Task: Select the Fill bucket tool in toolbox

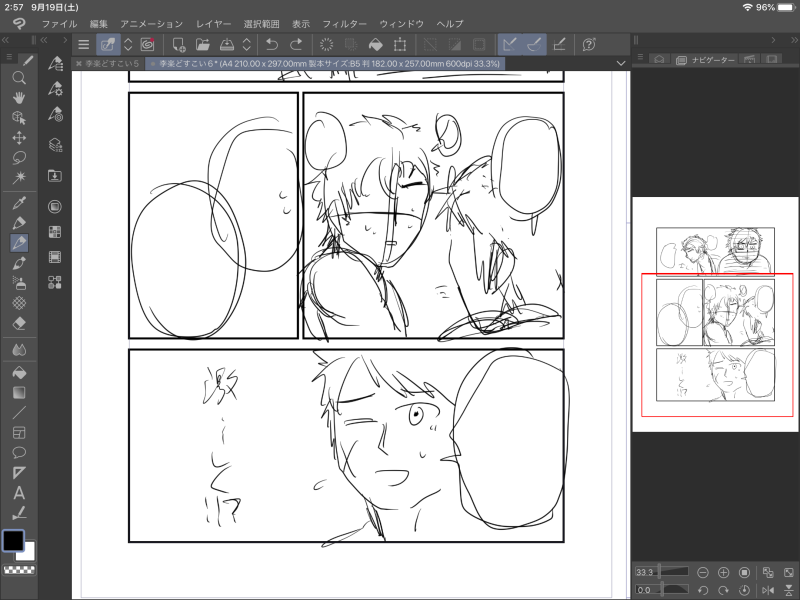Action: (19, 373)
